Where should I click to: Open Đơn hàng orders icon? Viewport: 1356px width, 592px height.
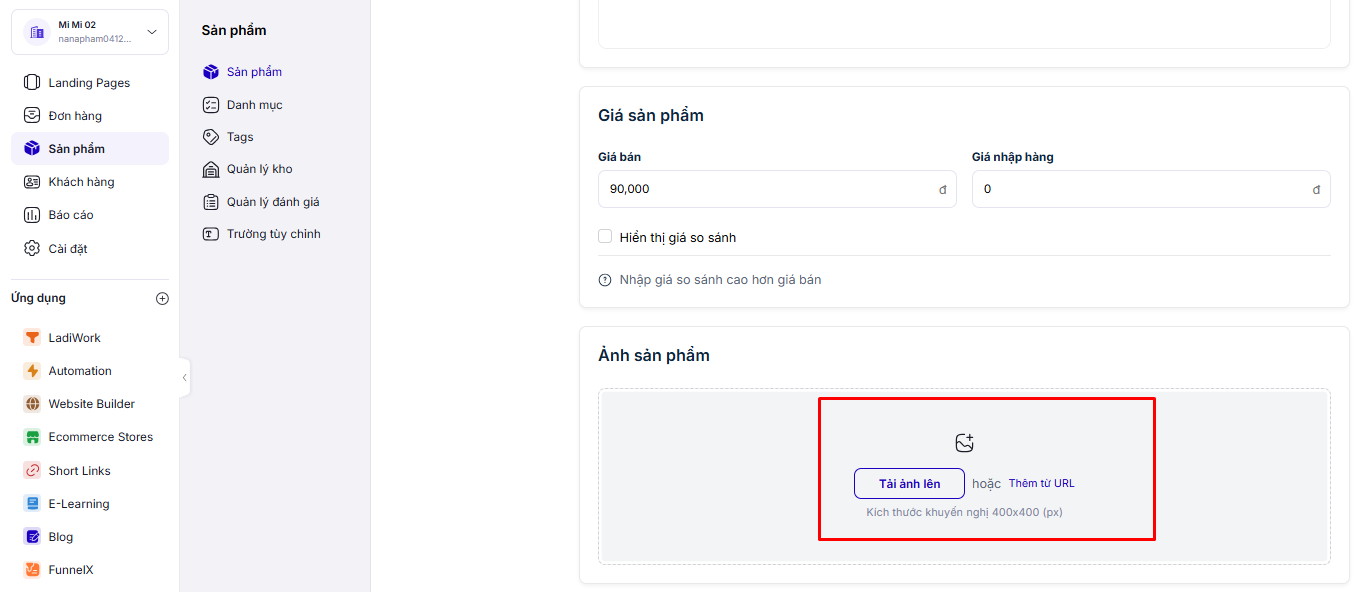click(x=32, y=116)
